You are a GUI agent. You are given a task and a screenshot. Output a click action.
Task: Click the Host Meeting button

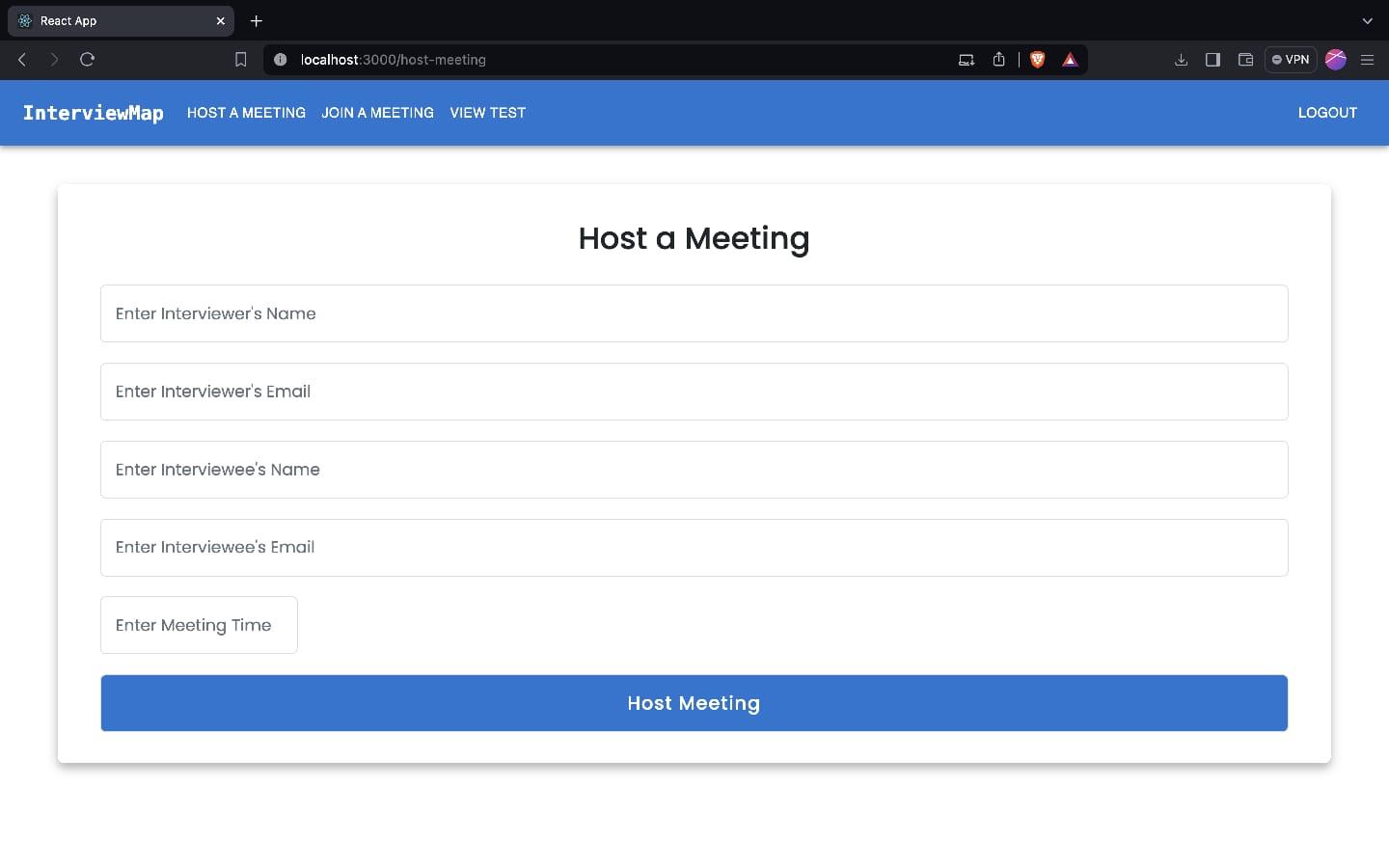pyautogui.click(x=694, y=703)
